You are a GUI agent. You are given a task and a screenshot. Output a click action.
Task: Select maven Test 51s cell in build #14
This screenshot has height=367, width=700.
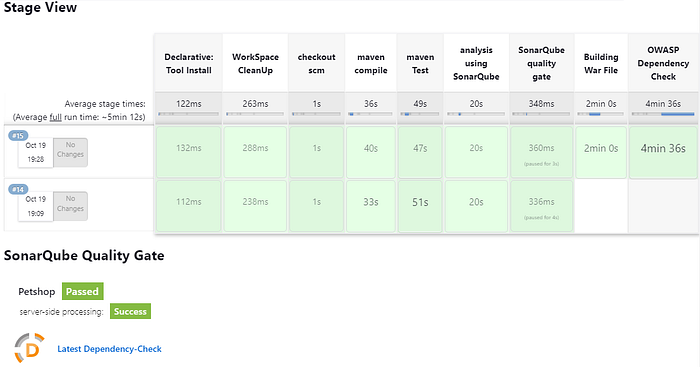[420, 206]
